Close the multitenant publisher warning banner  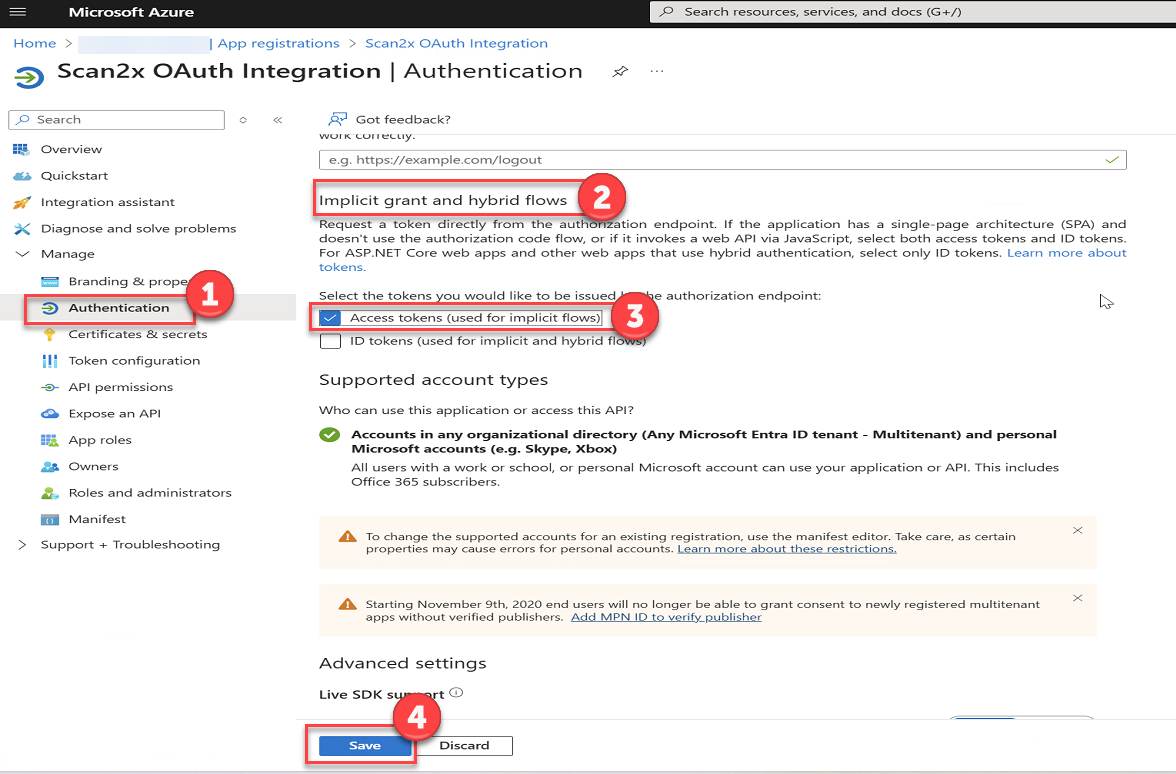(x=1077, y=598)
